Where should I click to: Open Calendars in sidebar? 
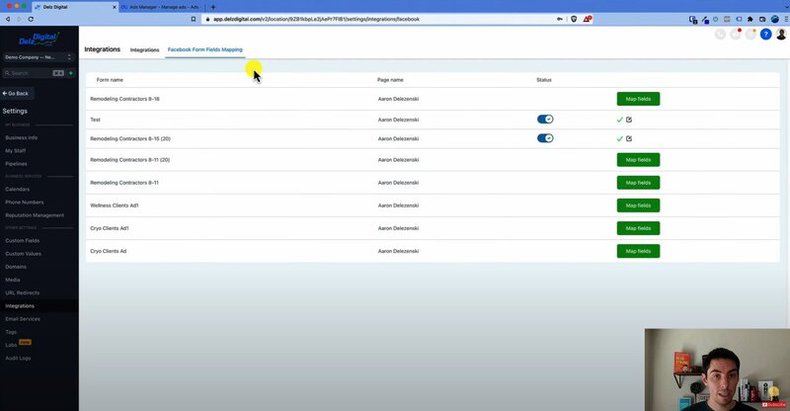[x=17, y=189]
